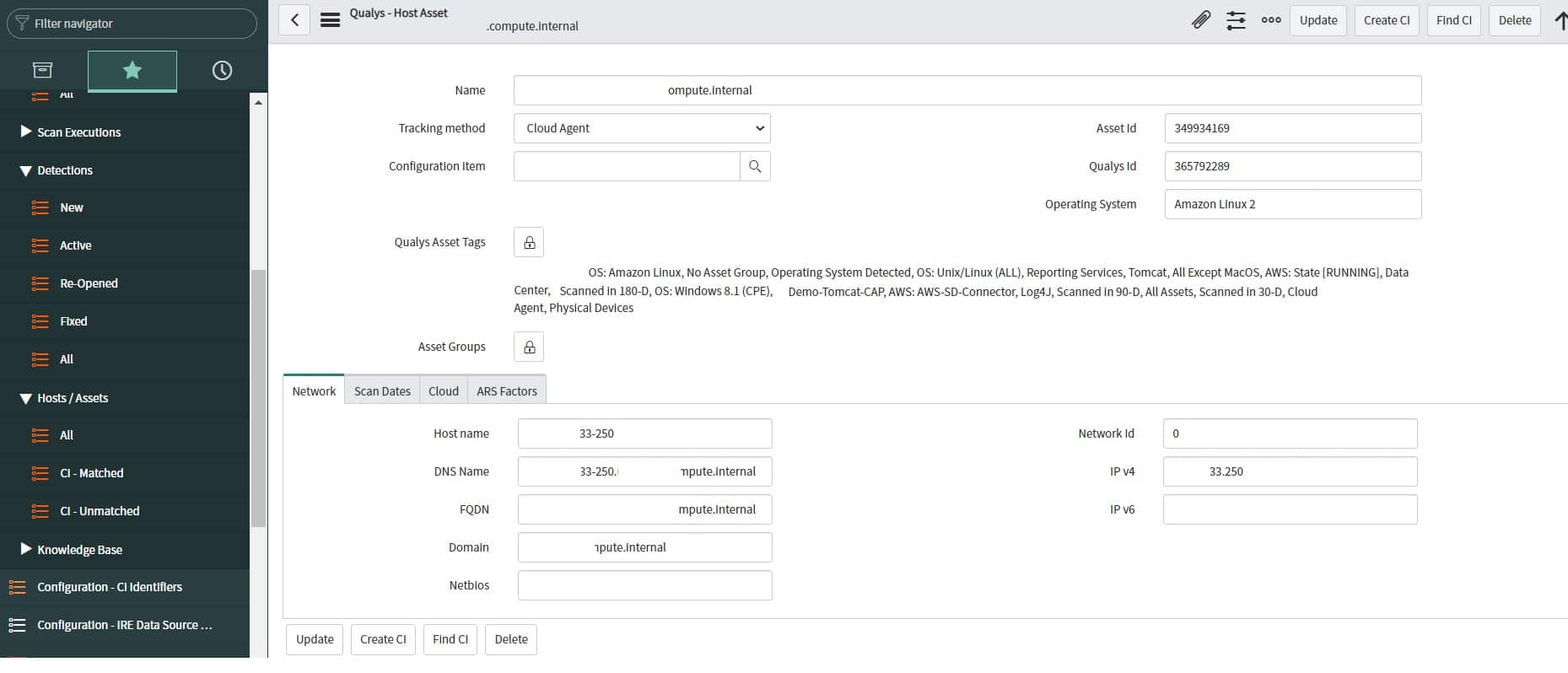Expand the Knowledge Base section
This screenshot has height=673, width=1568.
point(25,549)
